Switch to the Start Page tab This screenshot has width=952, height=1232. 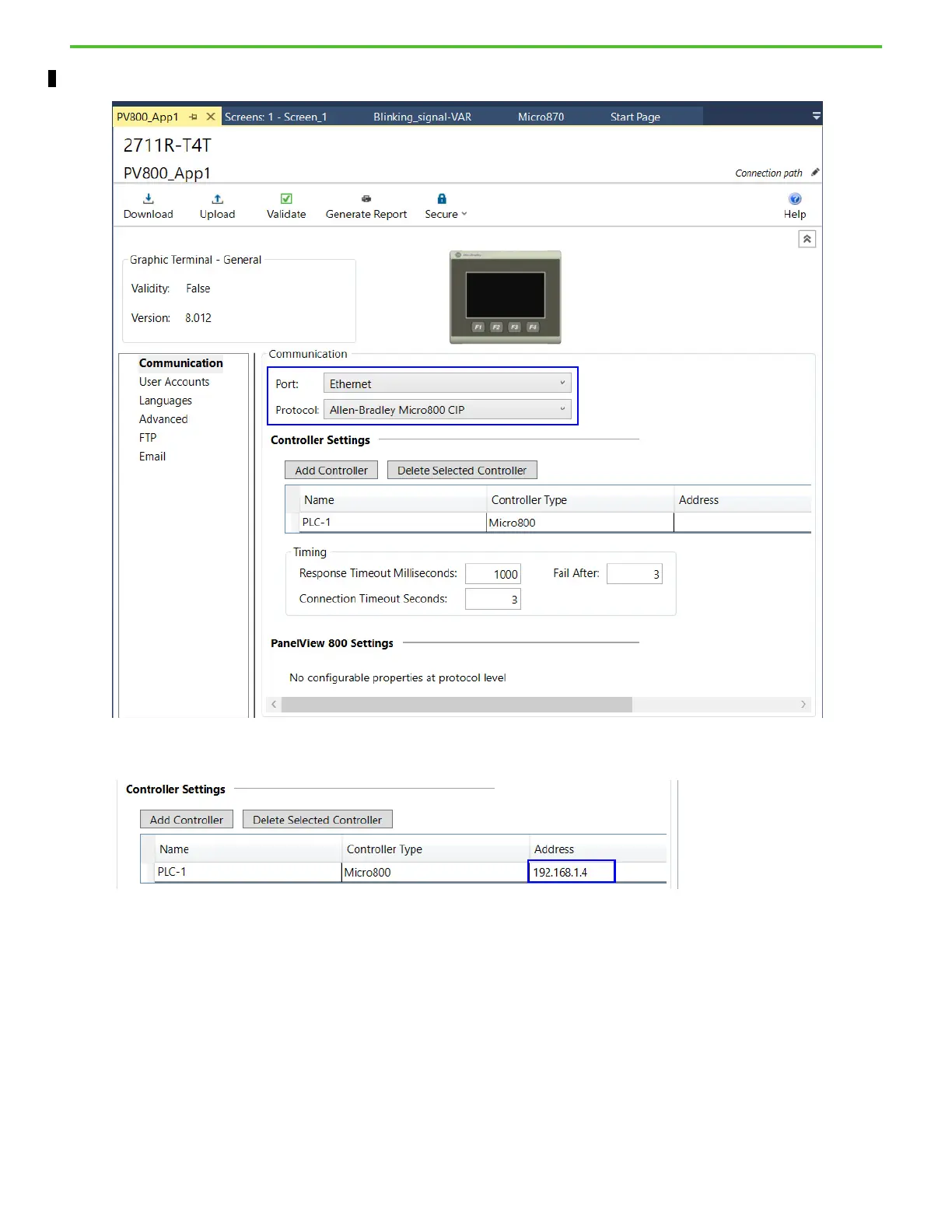(x=635, y=117)
